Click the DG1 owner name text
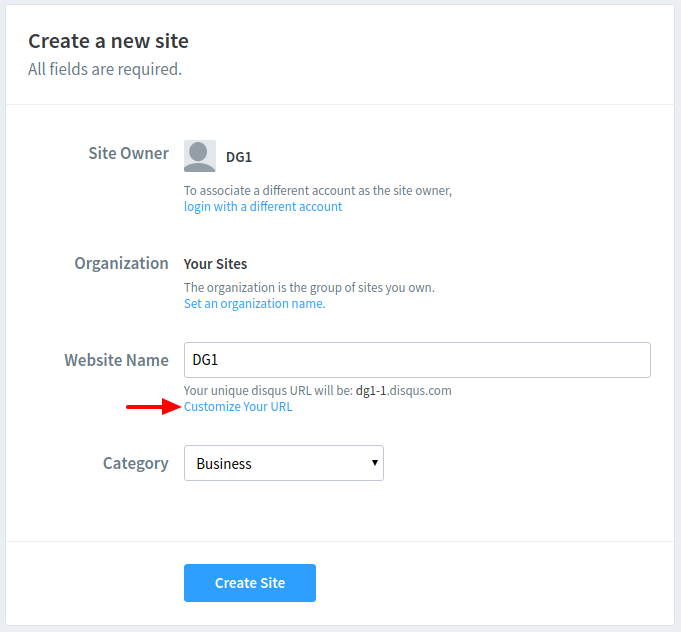 click(239, 157)
